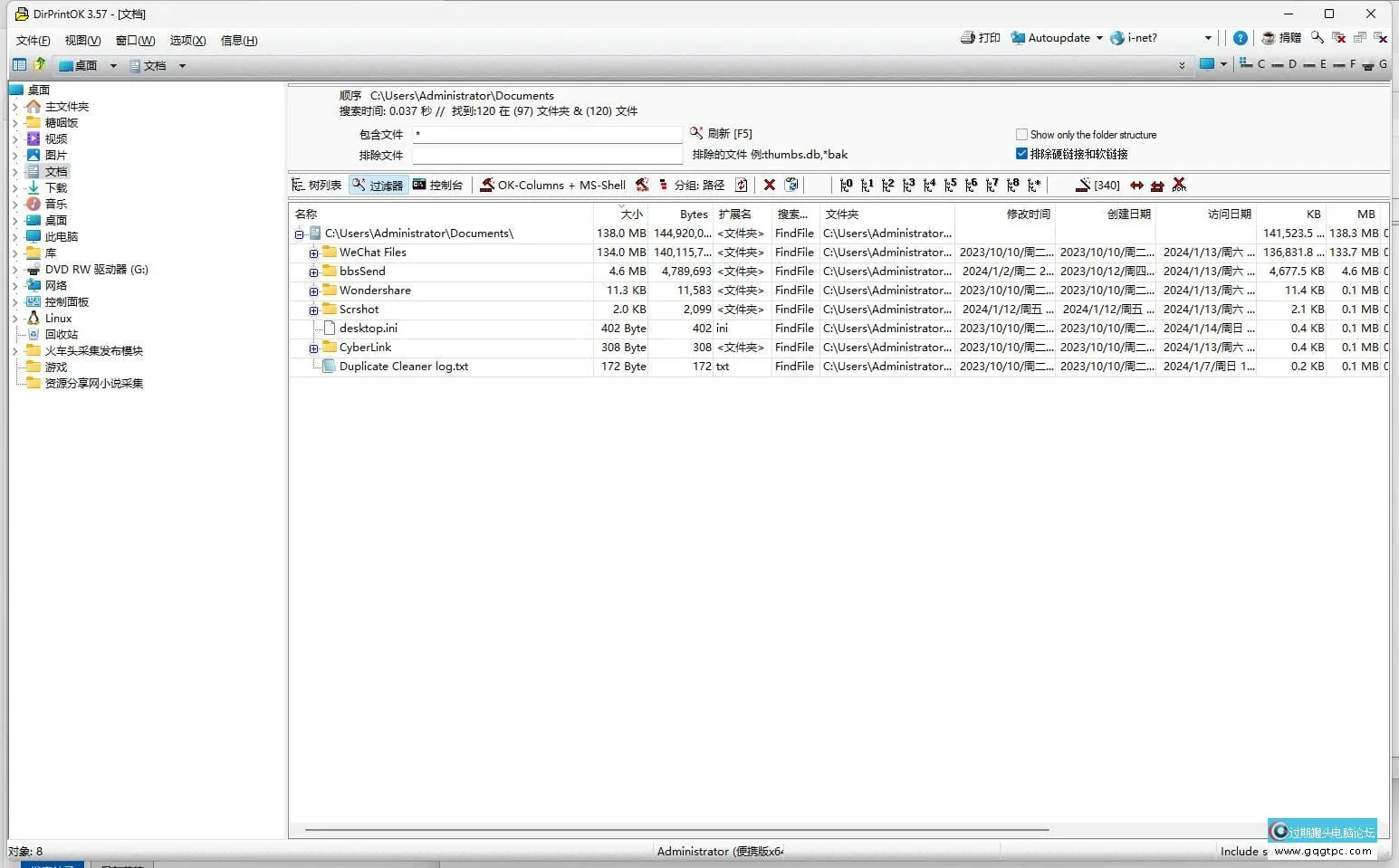Click OK-Columns + MS-Shell button
1399x868 pixels.
tap(552, 185)
